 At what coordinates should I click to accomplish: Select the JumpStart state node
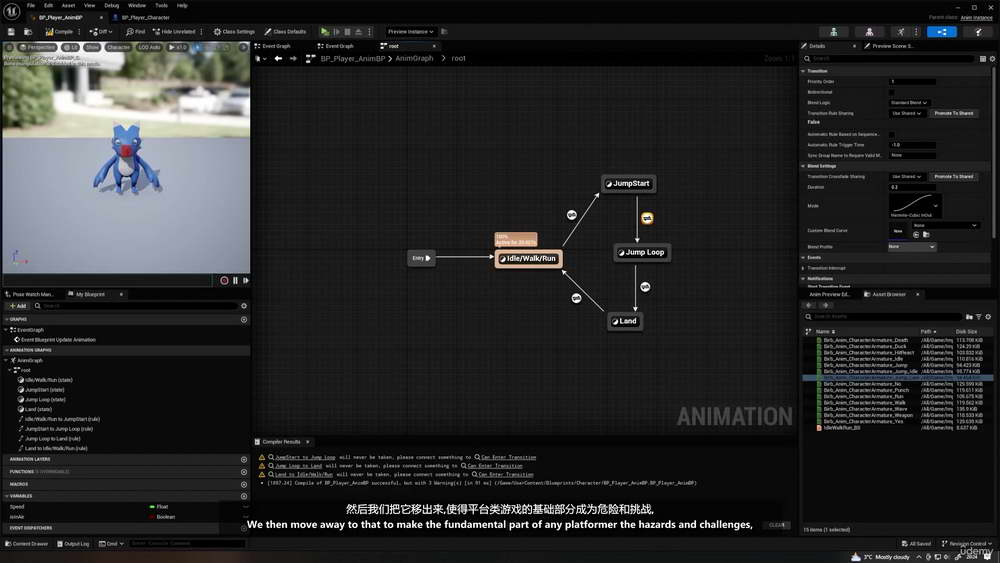pyautogui.click(x=628, y=184)
